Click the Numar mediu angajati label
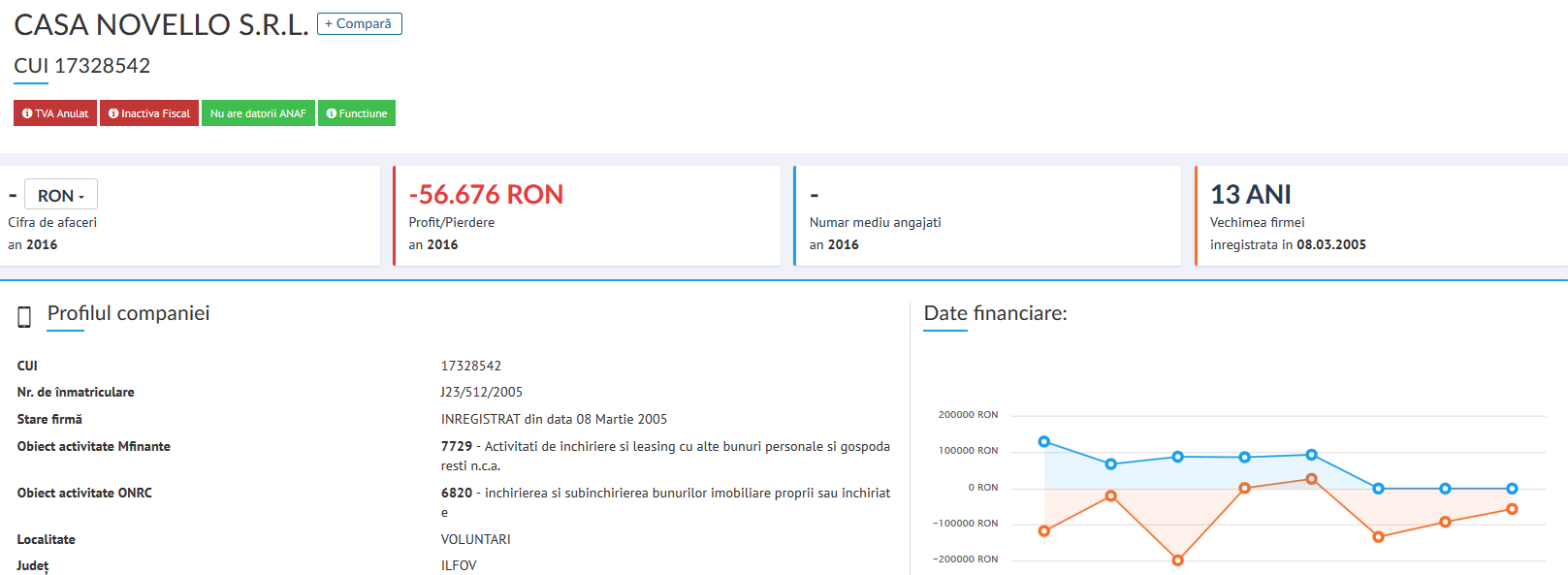This screenshot has height=575, width=1568. pyautogui.click(x=876, y=222)
